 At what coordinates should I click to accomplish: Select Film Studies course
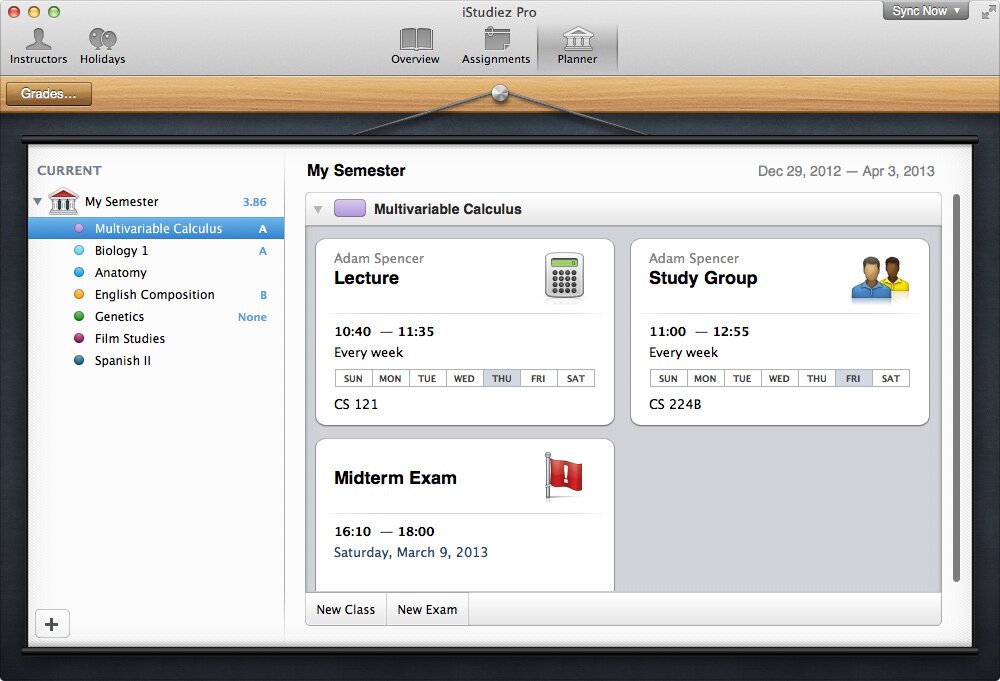(156, 339)
